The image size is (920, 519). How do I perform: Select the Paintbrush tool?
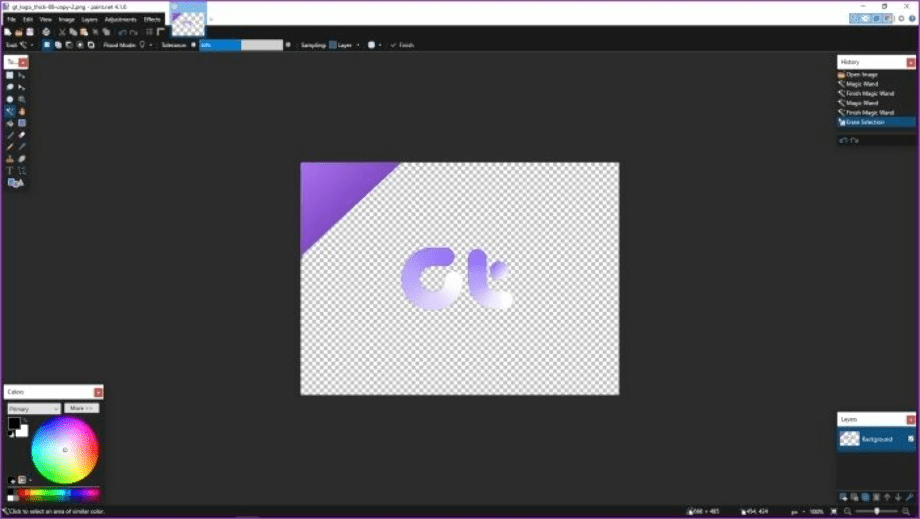pos(9,135)
